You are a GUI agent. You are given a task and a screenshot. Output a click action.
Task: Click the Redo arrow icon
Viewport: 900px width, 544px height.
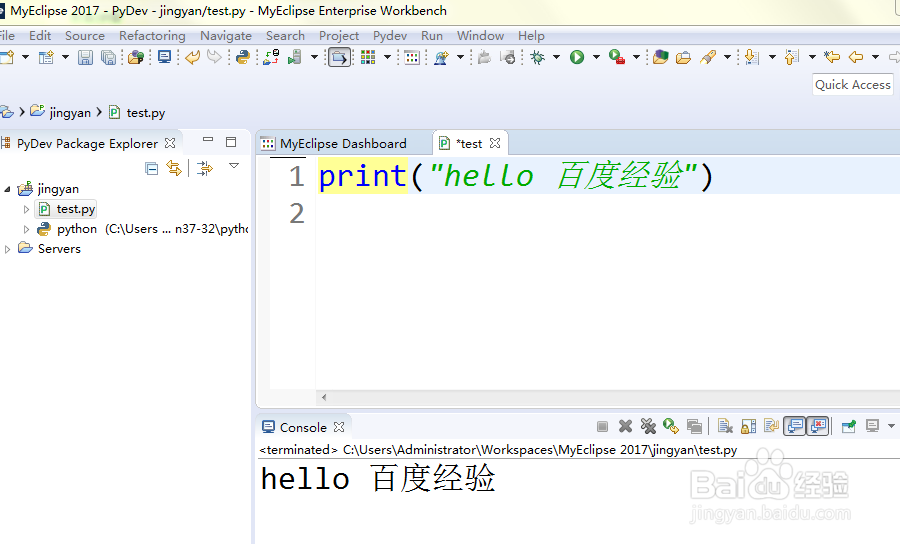click(214, 57)
